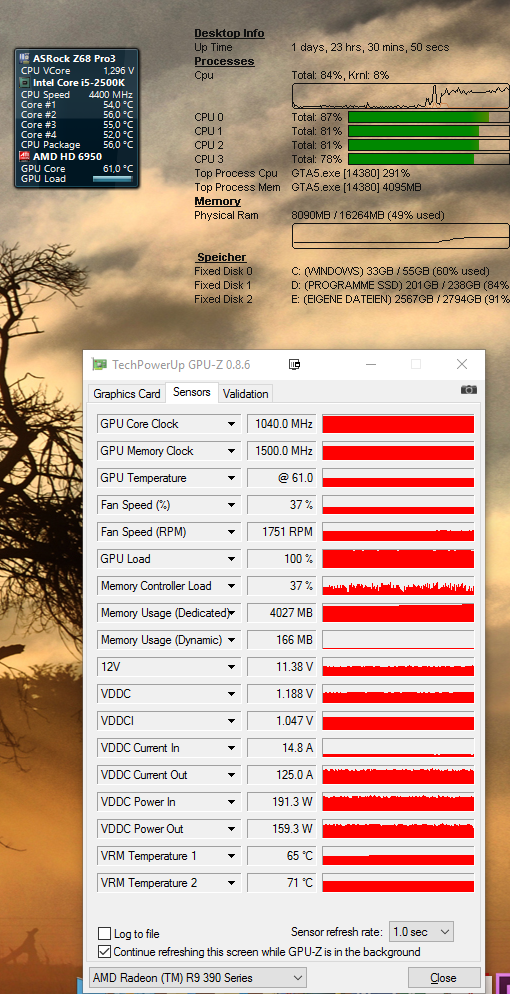Image resolution: width=510 pixels, height=994 pixels.
Task: Expand the Memory Controller Load dropdown
Action: 232,586
